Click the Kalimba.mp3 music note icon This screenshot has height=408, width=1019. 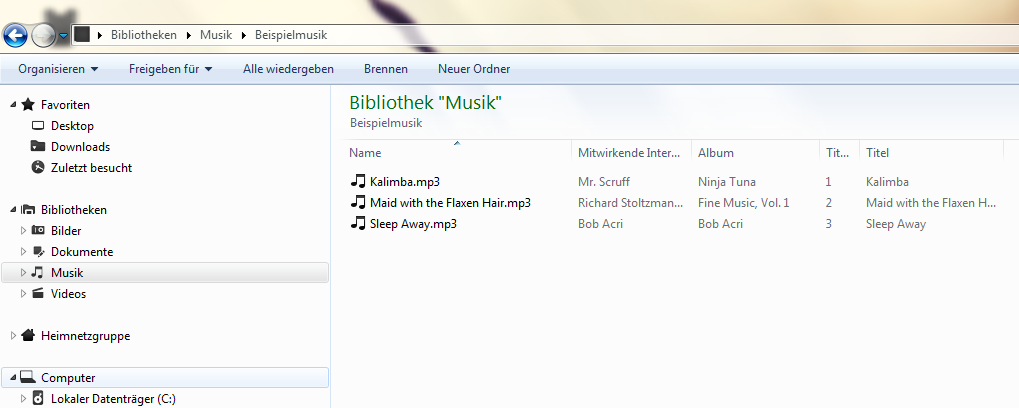point(357,181)
